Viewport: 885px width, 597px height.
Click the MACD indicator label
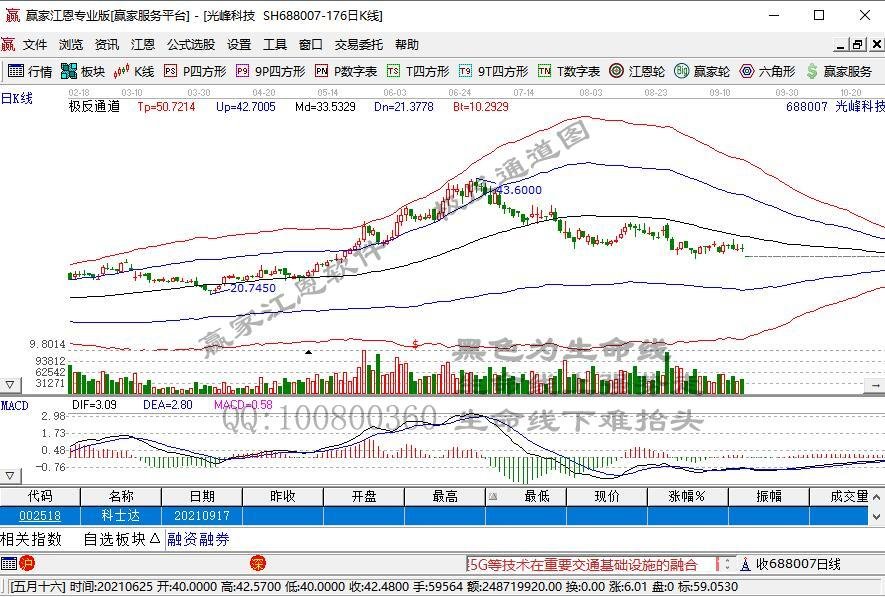(15, 406)
